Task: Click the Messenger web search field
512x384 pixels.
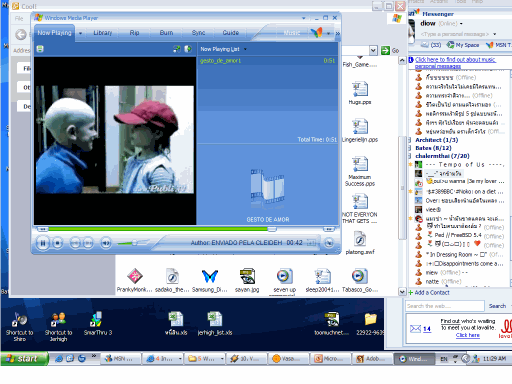Action: [x=445, y=306]
